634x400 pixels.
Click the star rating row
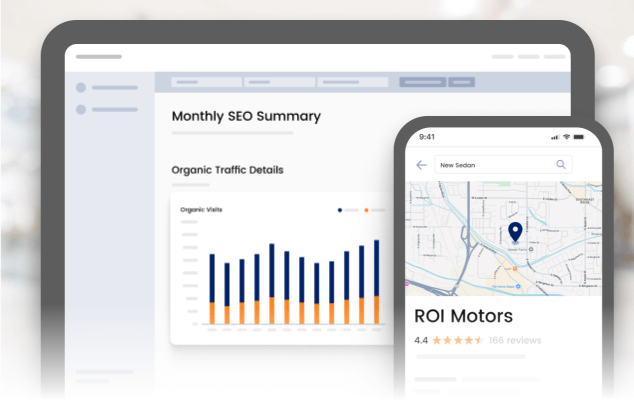click(458, 340)
